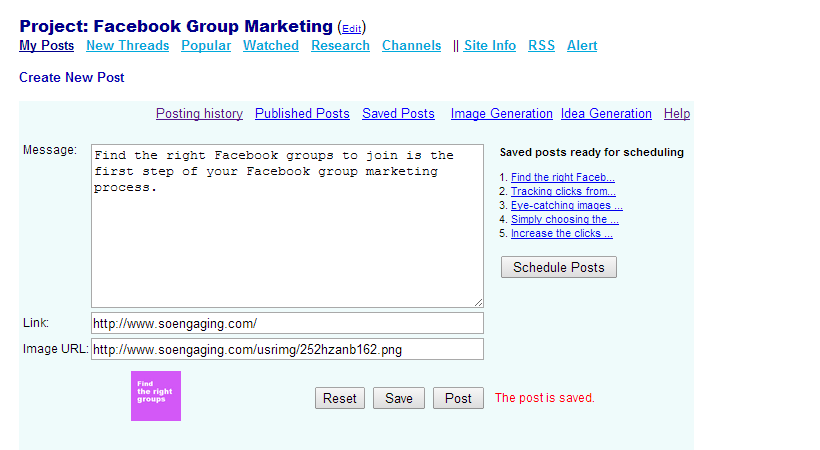Open saved post 'Eye-catching images ...'
This screenshot has width=820, height=450.
pyautogui.click(x=567, y=206)
